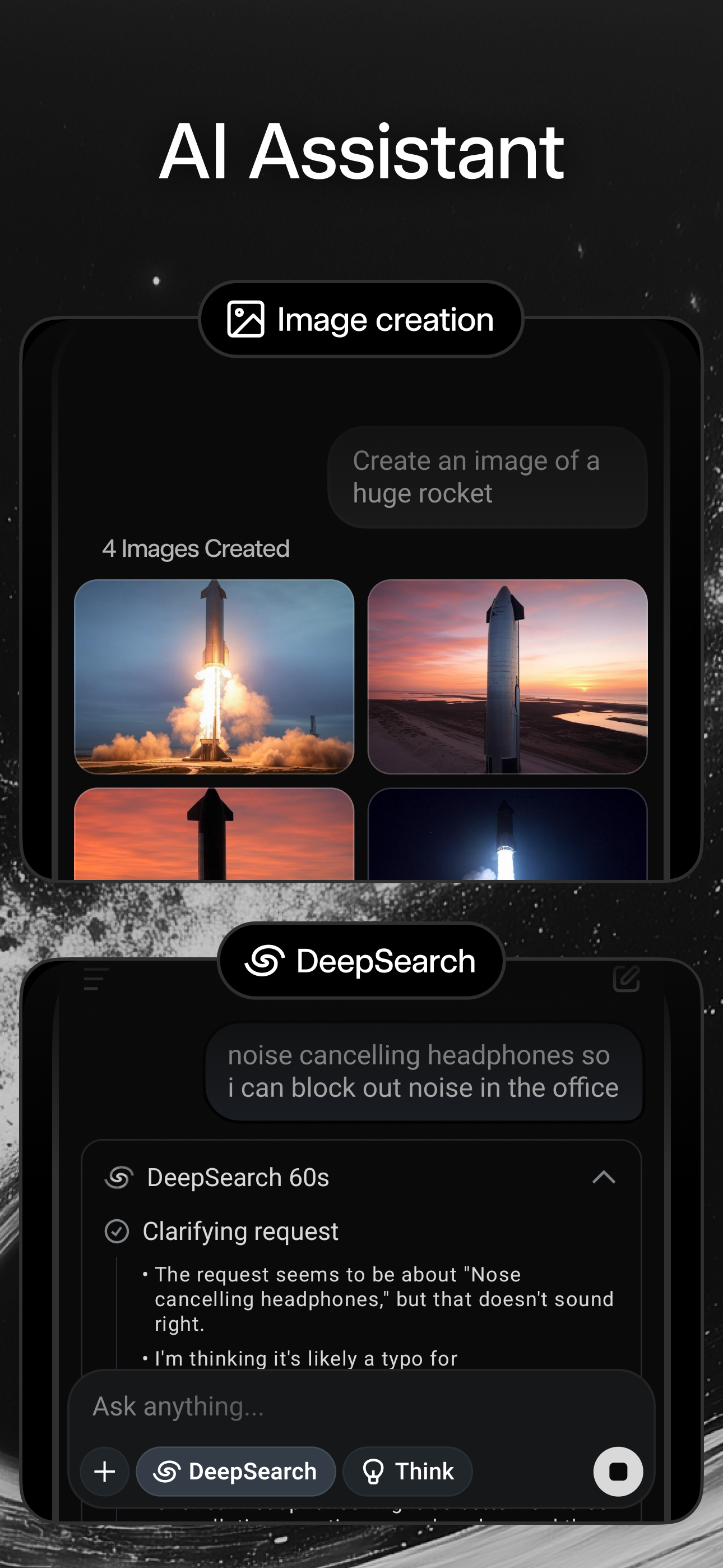Toggle Think mode button
Viewport: 723px width, 1568px height.
(408, 1471)
